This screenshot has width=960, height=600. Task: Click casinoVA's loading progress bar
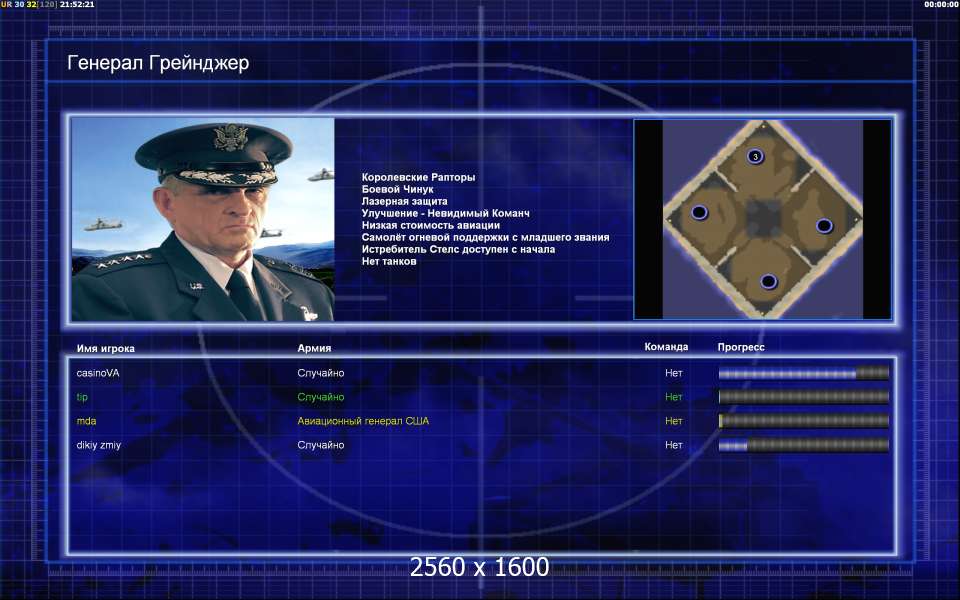point(804,373)
